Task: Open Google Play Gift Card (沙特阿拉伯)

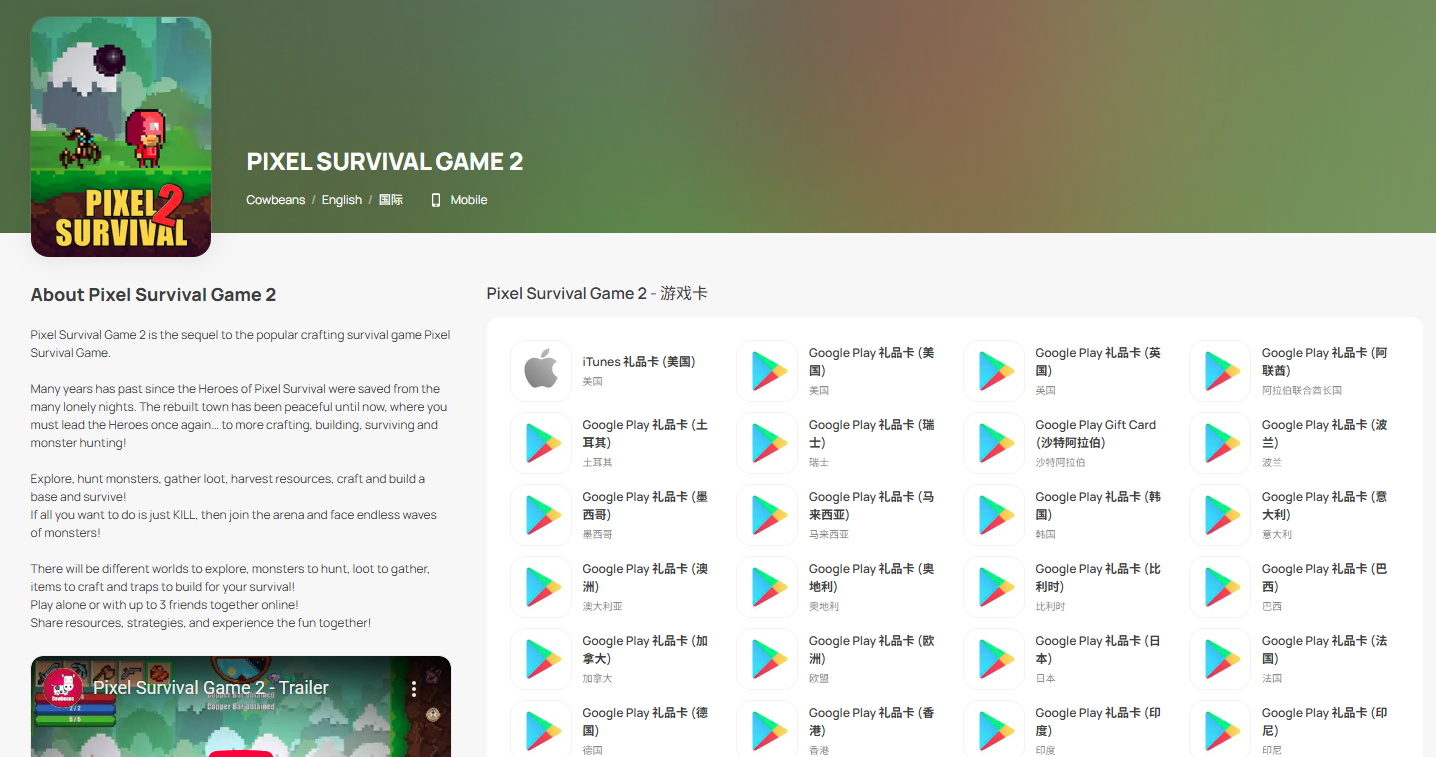Action: pos(1095,434)
